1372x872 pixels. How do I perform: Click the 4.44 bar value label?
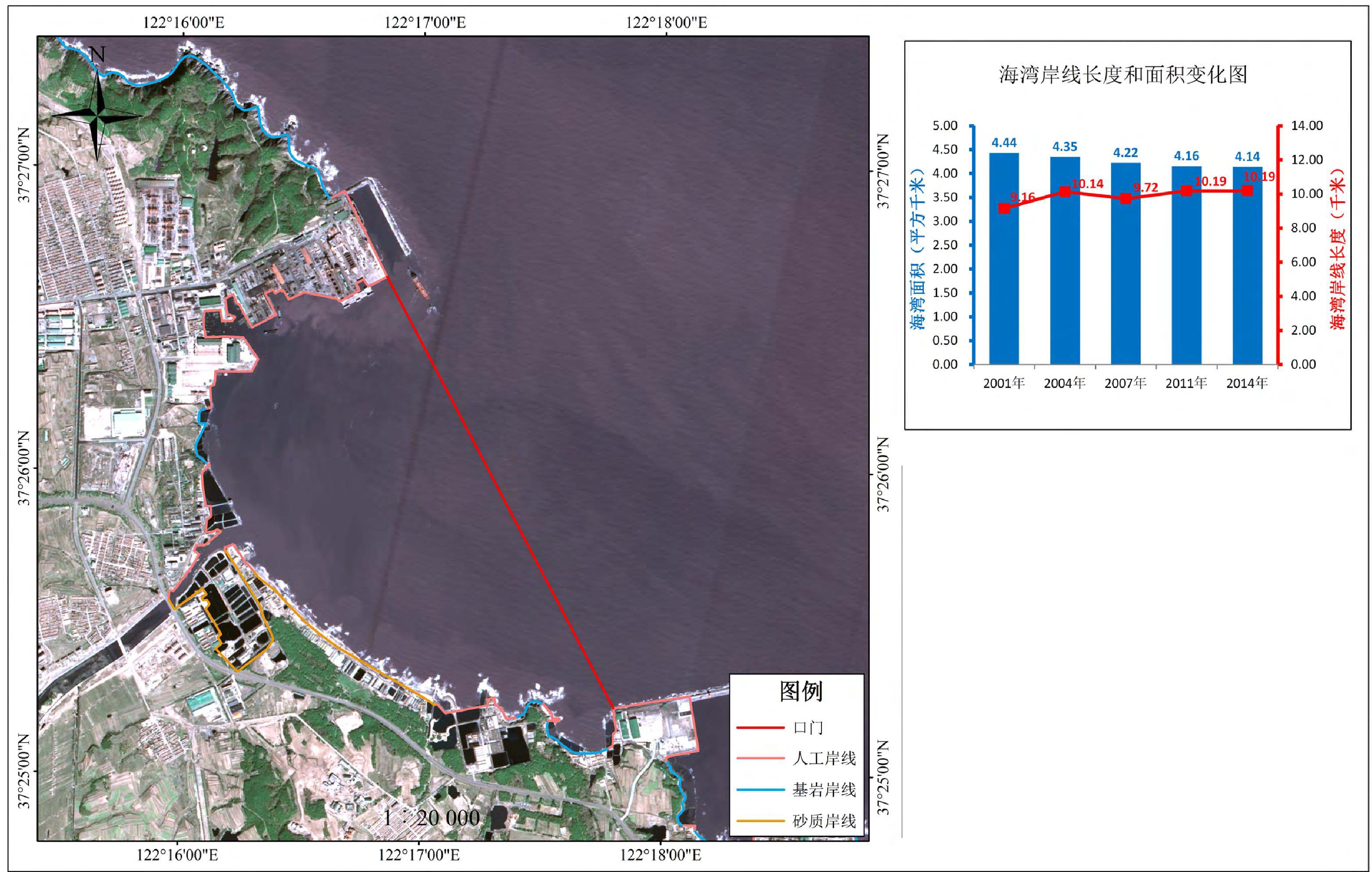[x=1004, y=143]
